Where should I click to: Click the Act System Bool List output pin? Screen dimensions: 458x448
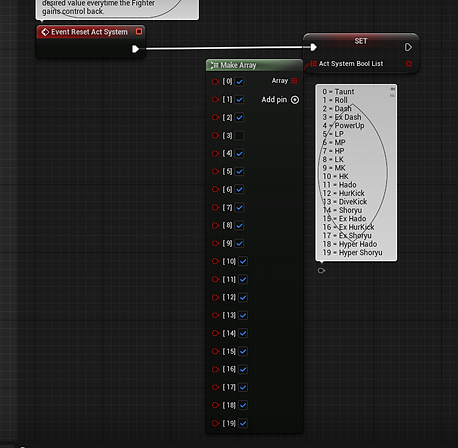(409, 64)
